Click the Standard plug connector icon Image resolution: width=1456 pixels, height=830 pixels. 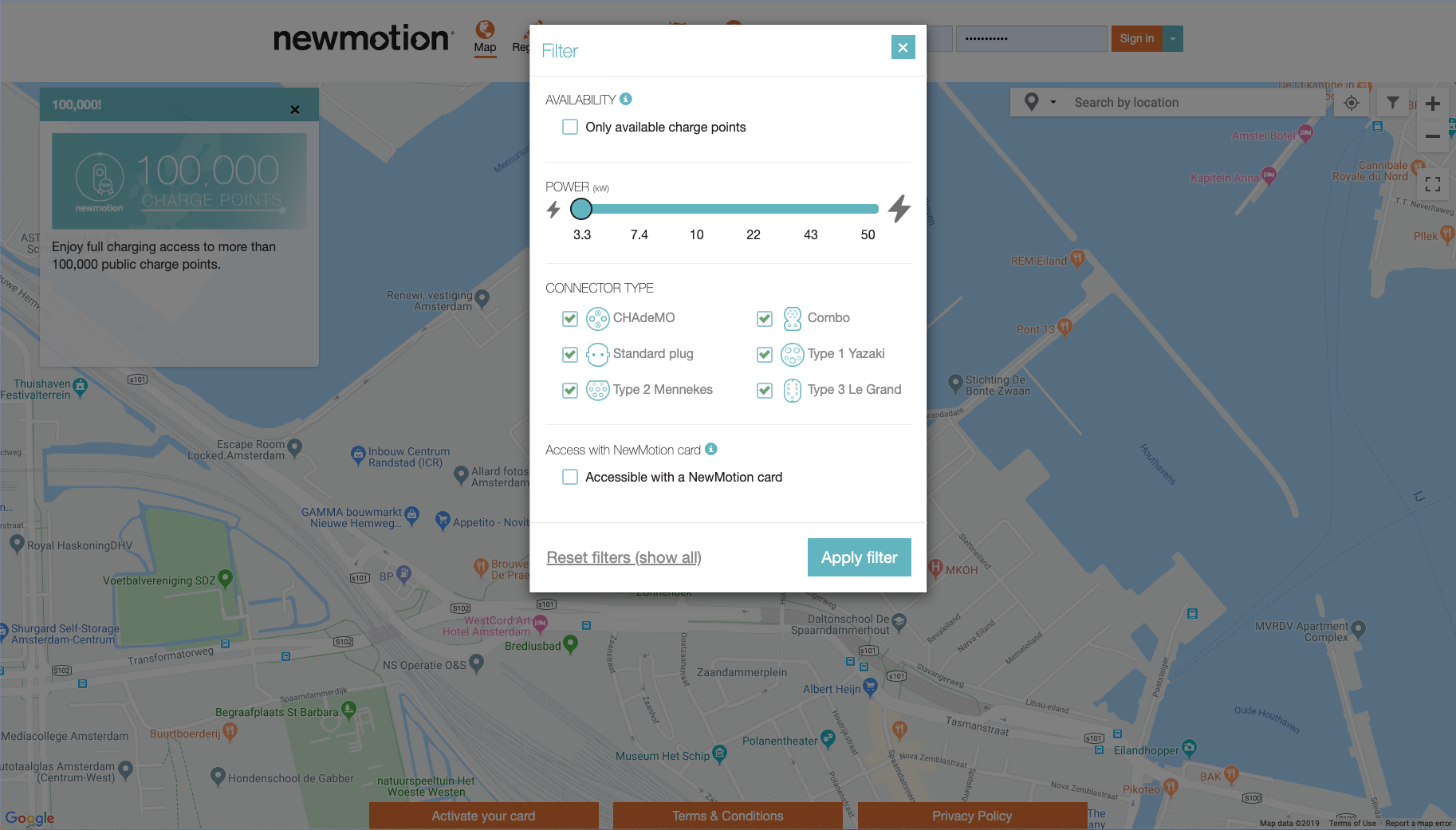598,354
